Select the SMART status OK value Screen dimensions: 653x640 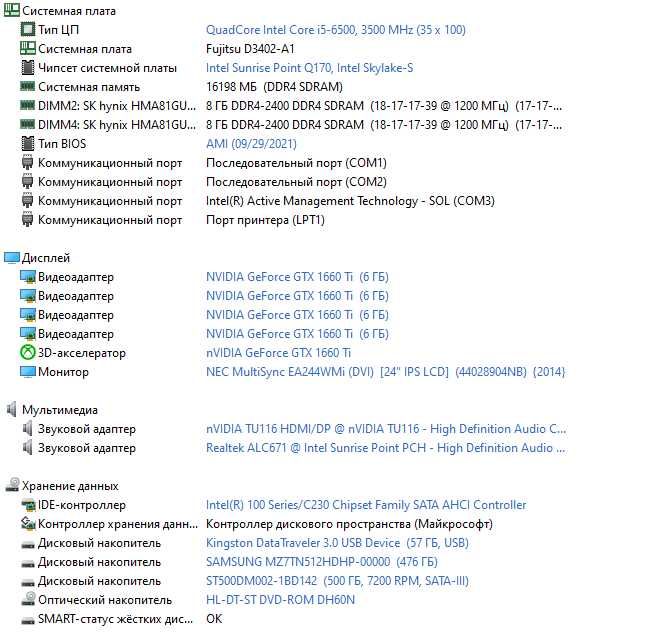click(x=214, y=619)
